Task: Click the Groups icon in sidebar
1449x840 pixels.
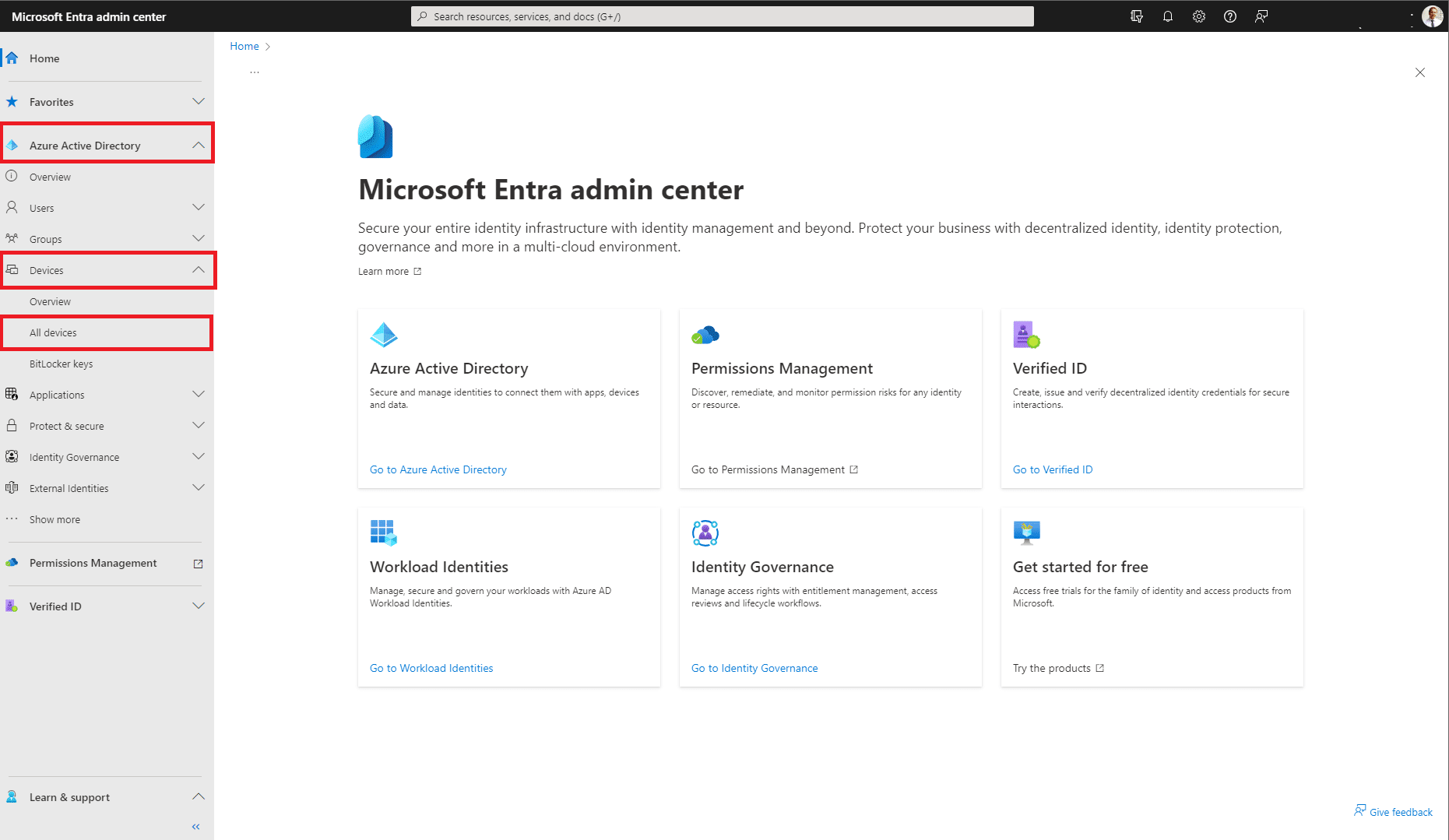Action: pyautogui.click(x=12, y=239)
